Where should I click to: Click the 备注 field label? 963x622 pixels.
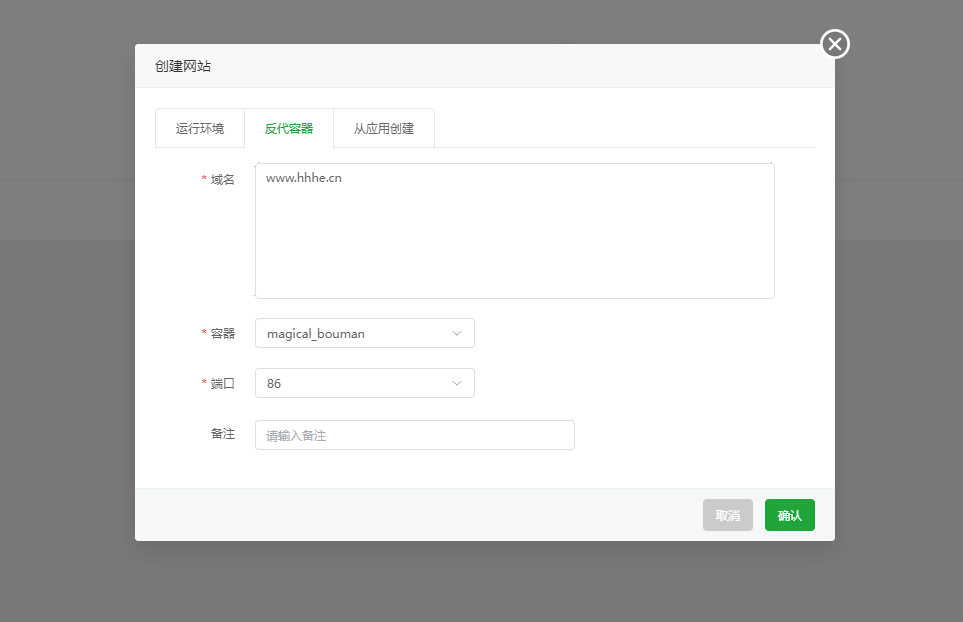pyautogui.click(x=222, y=434)
